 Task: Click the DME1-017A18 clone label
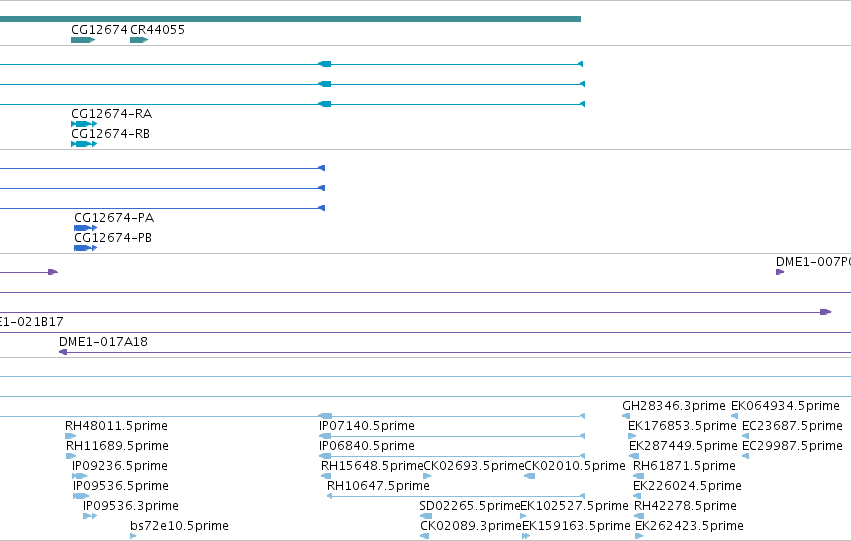click(103, 341)
